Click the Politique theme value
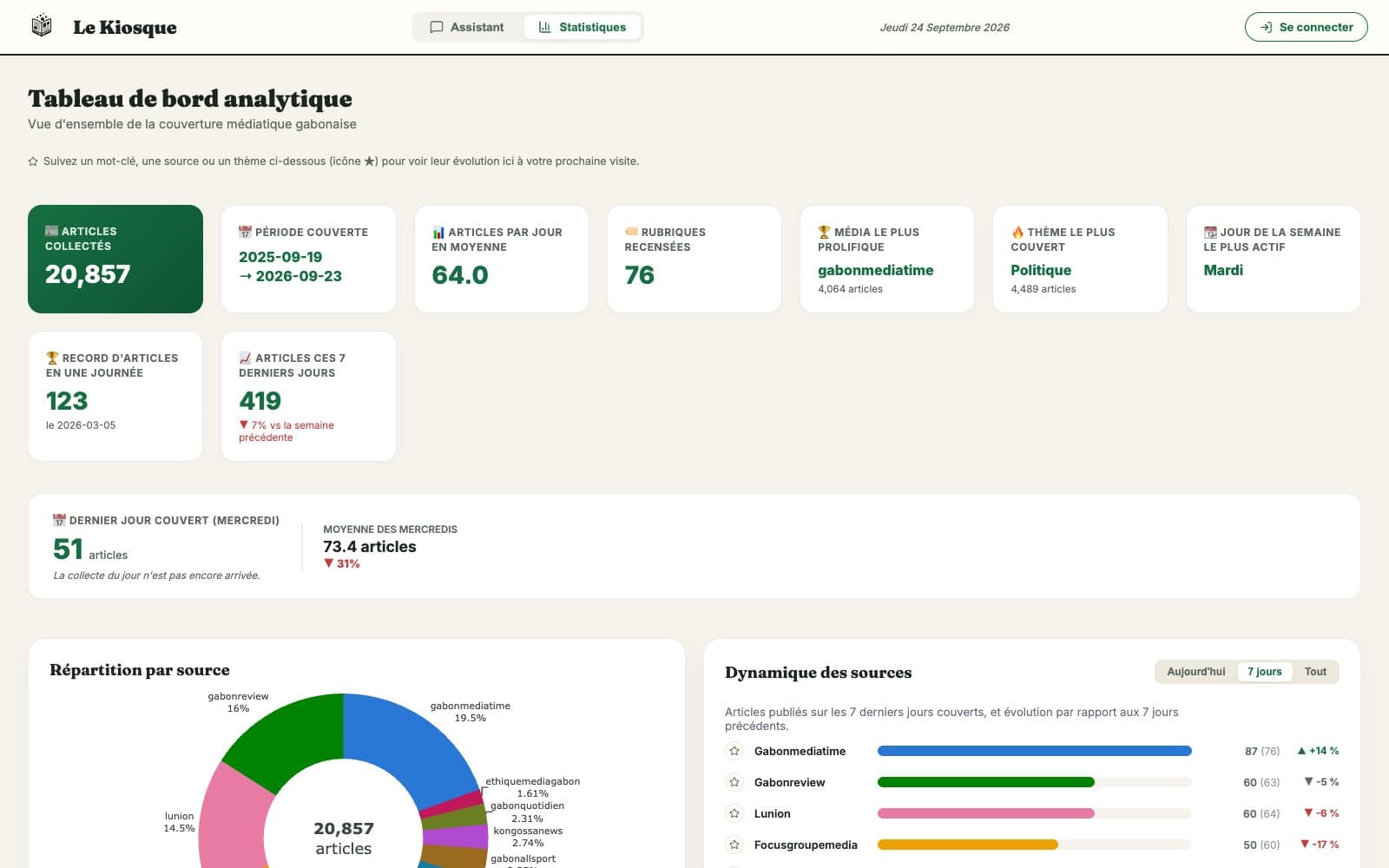The height and width of the screenshot is (868, 1389). point(1041,270)
